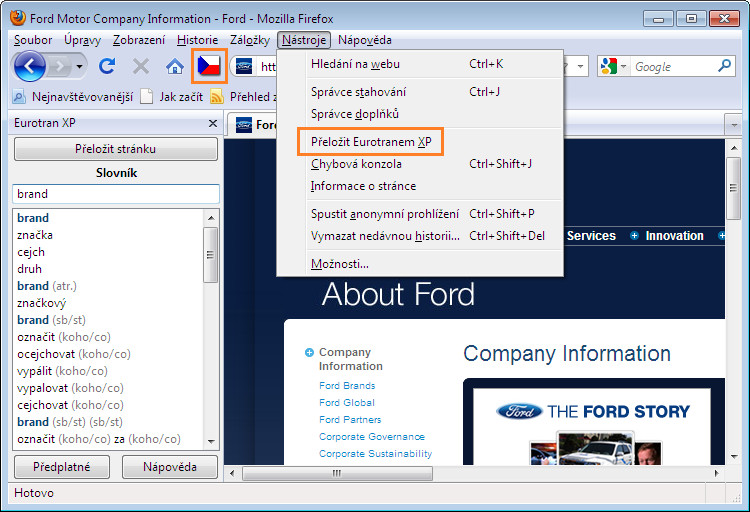Select the 'druh' translation row
Screen dimensions: 750x512
pos(109,269)
